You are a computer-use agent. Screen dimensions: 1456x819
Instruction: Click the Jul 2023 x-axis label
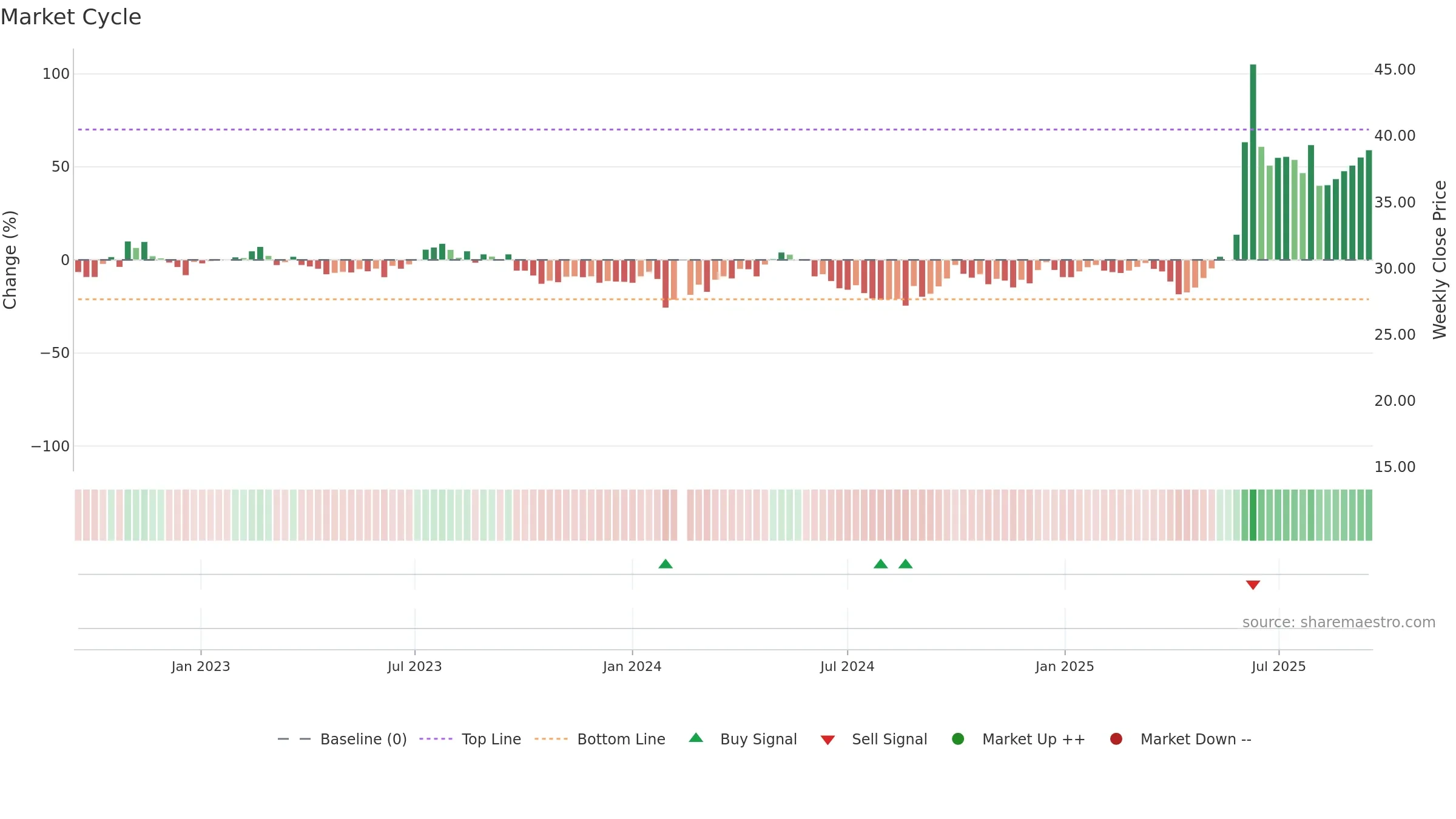[x=415, y=667]
